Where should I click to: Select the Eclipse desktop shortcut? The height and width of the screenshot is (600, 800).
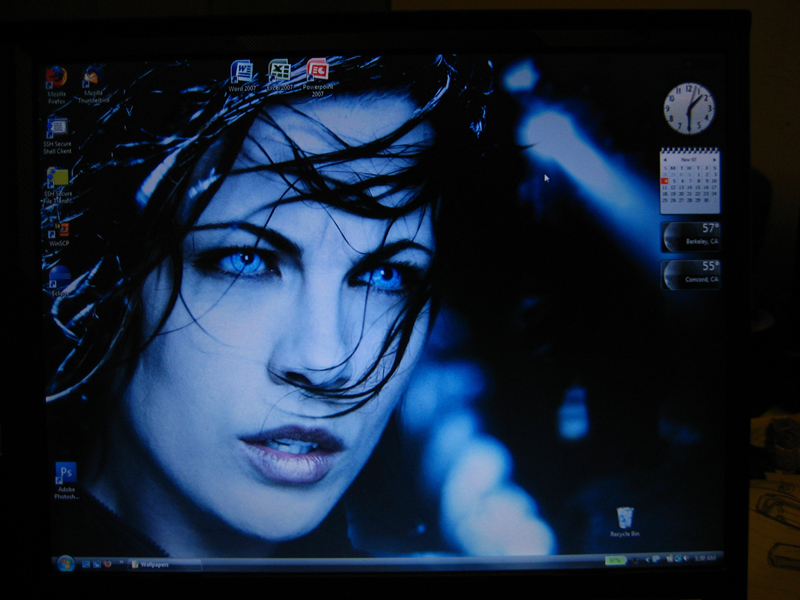tap(60, 281)
